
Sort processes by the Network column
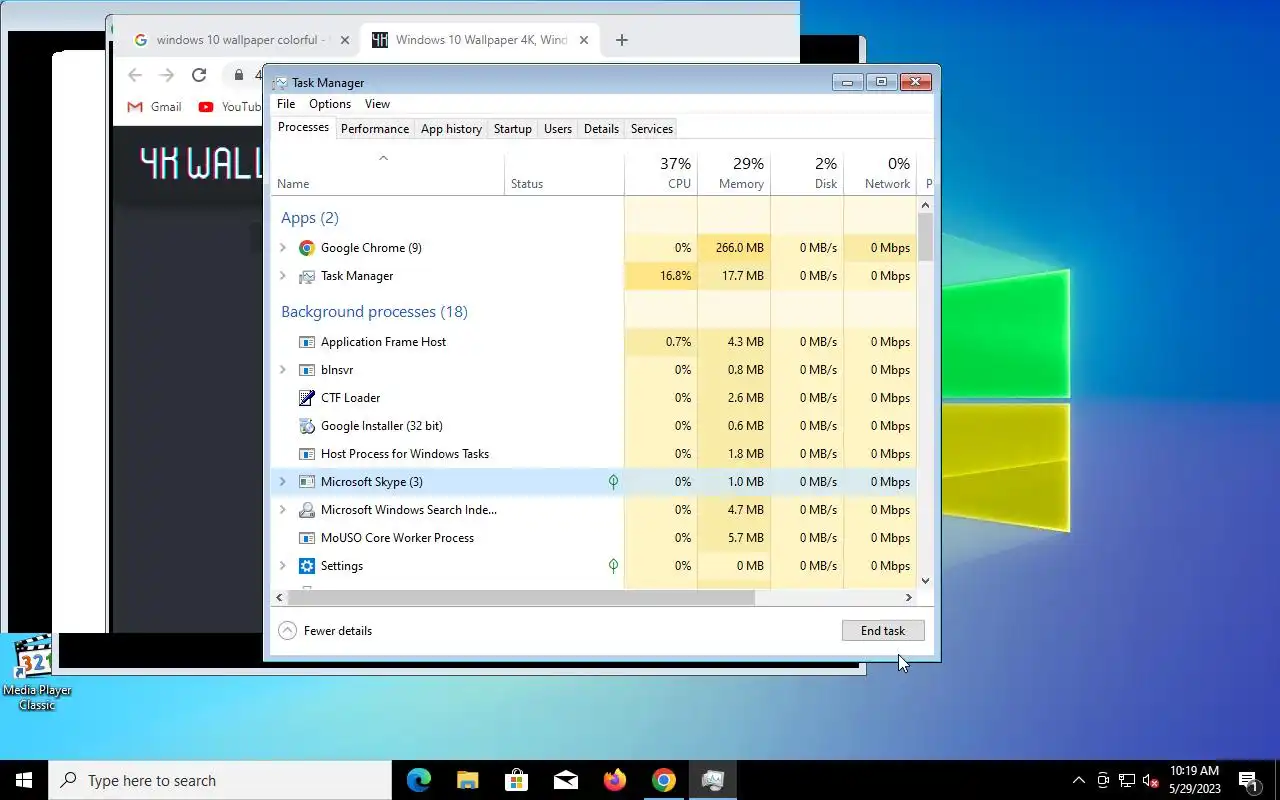click(880, 173)
